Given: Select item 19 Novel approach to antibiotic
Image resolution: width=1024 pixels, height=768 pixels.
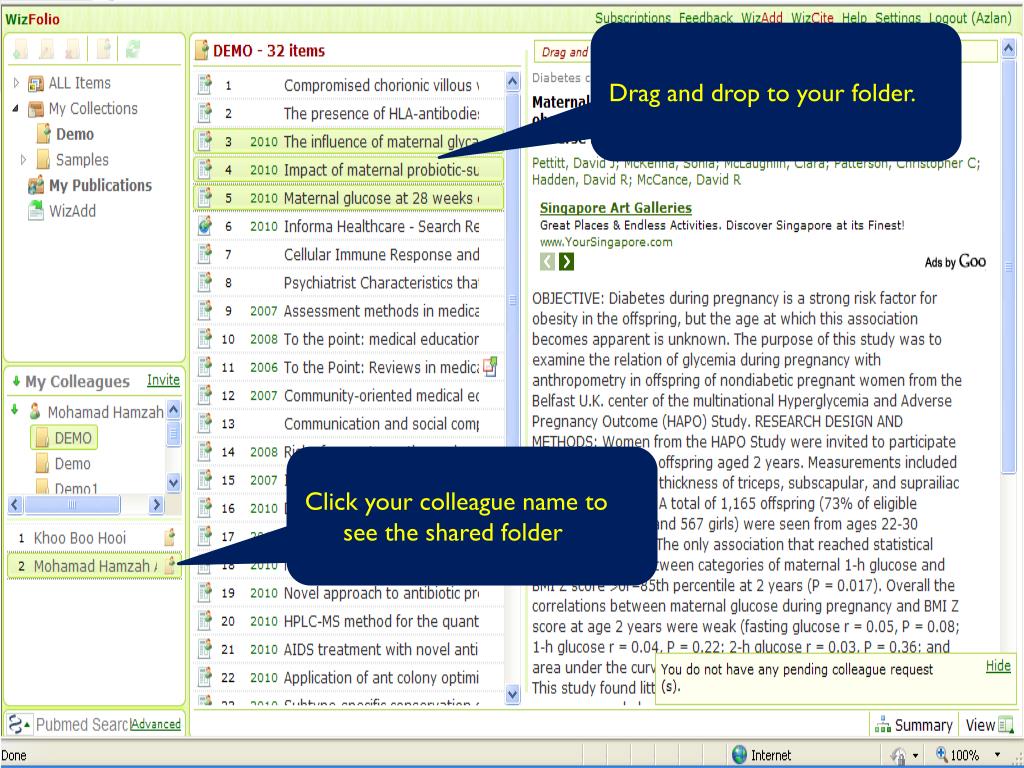Looking at the screenshot, I should click(349, 593).
